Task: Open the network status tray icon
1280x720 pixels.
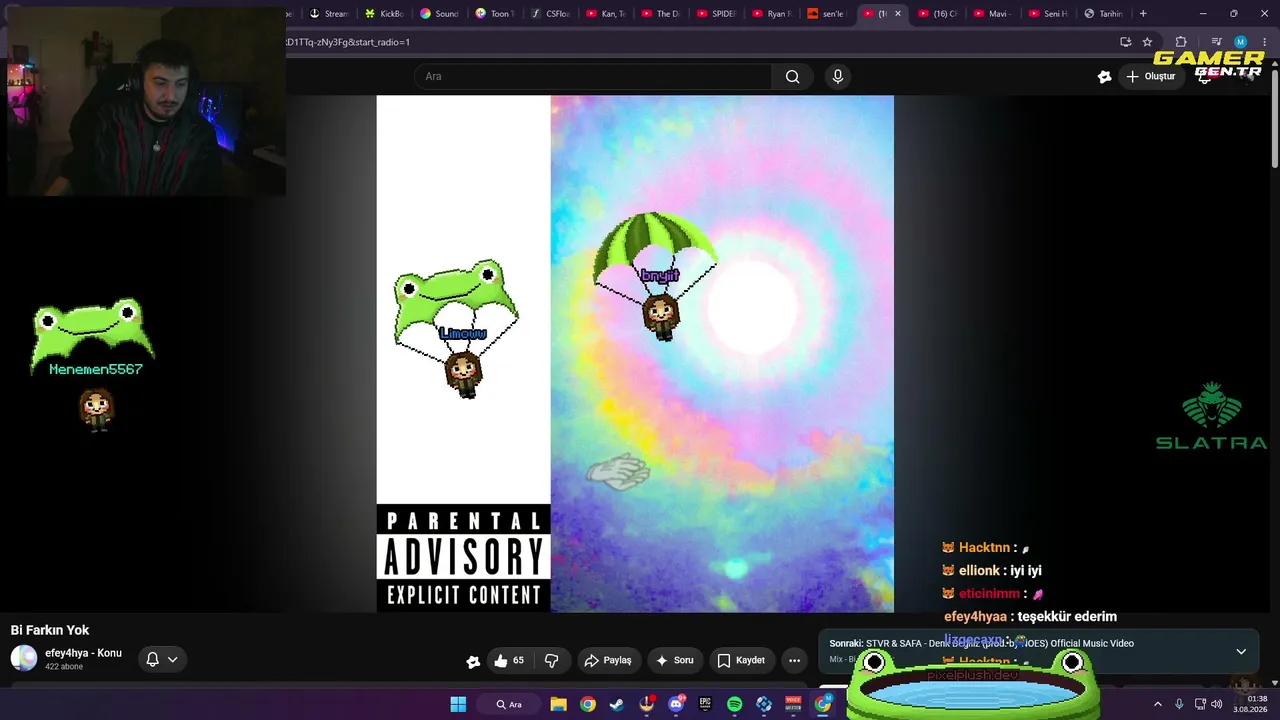Action: coord(1199,704)
